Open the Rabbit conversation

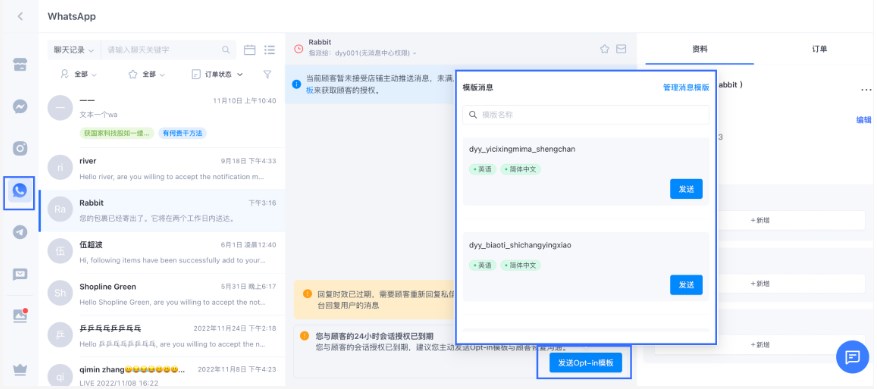(162, 210)
